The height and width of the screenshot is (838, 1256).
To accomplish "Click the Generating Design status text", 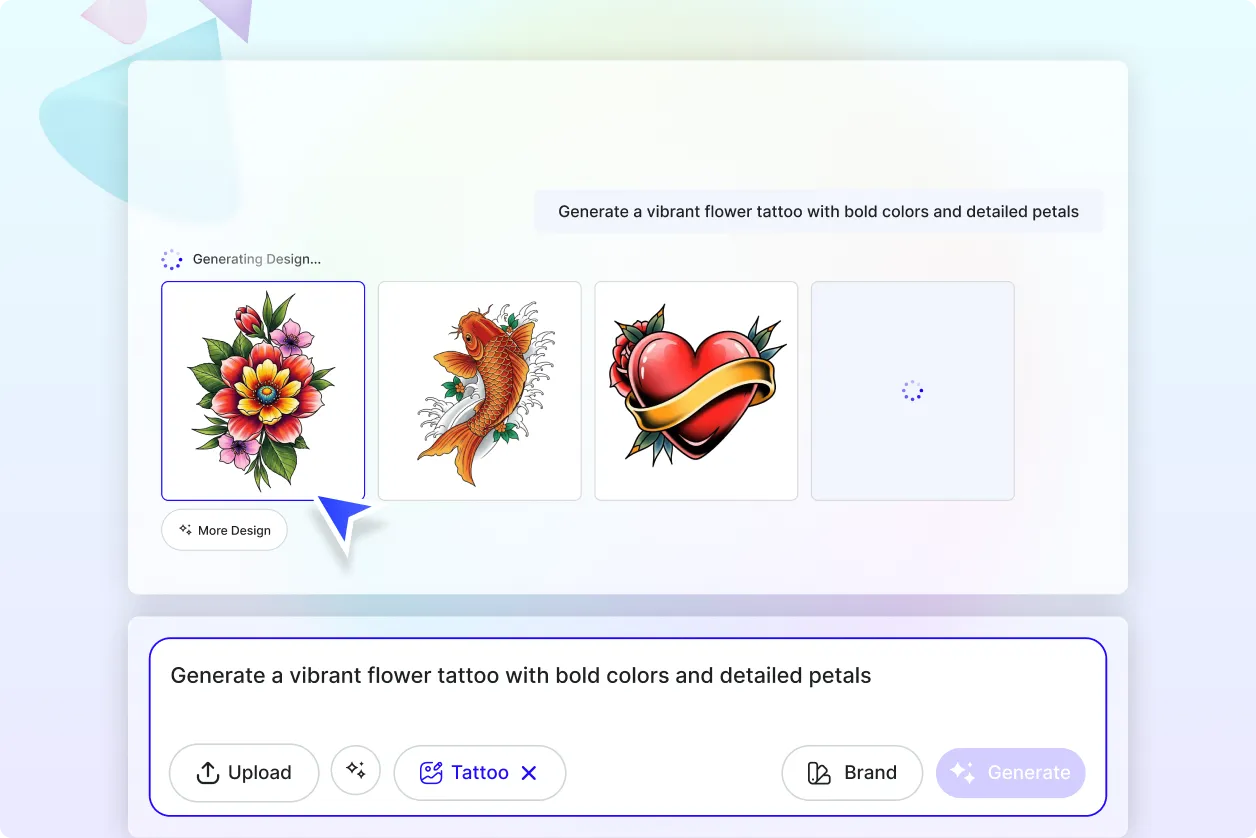I will (x=257, y=259).
